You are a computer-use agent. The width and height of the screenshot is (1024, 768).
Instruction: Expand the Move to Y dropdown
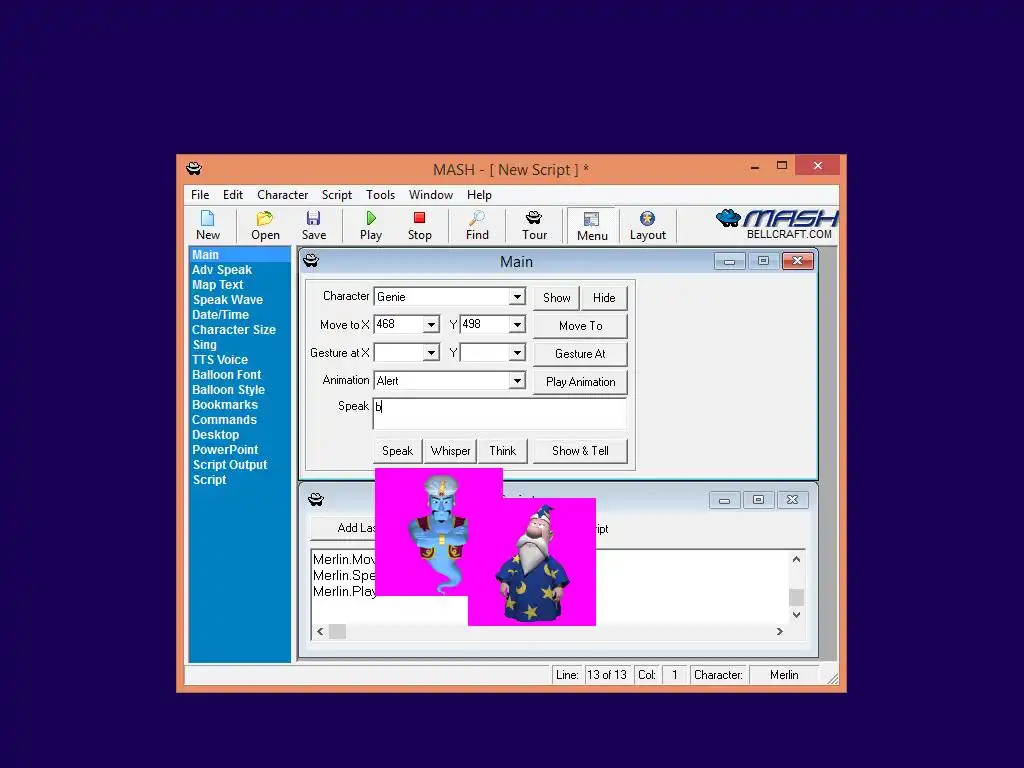pyautogui.click(x=517, y=325)
